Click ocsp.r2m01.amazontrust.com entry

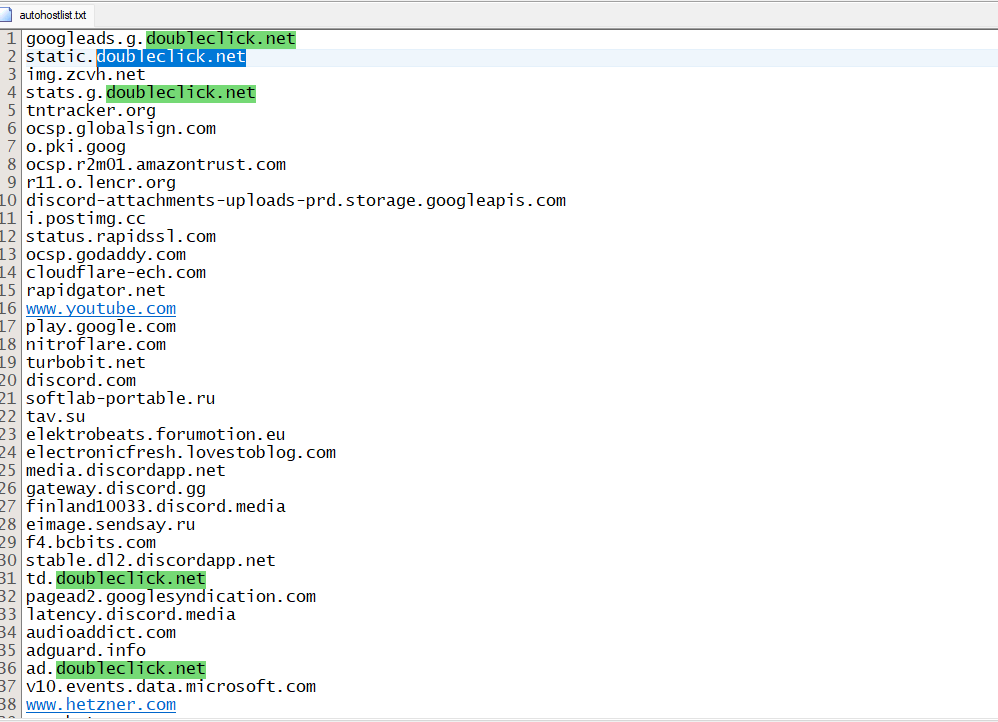(156, 165)
